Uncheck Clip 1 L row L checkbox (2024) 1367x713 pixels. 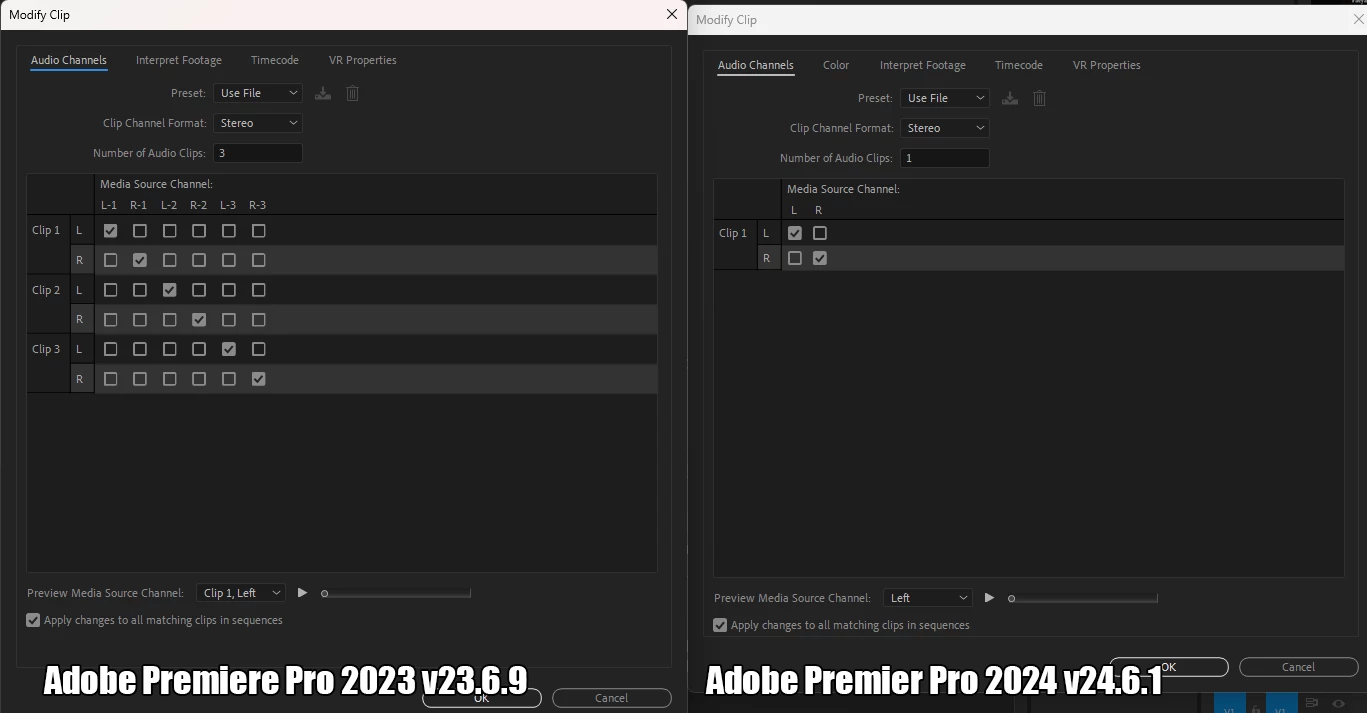click(795, 233)
